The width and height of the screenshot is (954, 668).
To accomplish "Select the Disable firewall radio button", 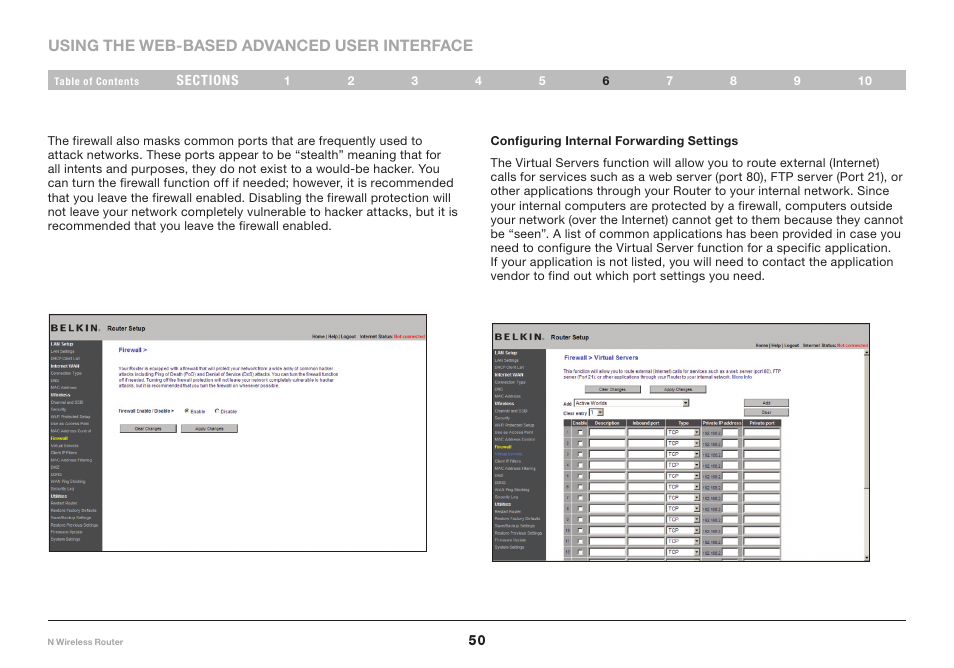I will click(217, 411).
